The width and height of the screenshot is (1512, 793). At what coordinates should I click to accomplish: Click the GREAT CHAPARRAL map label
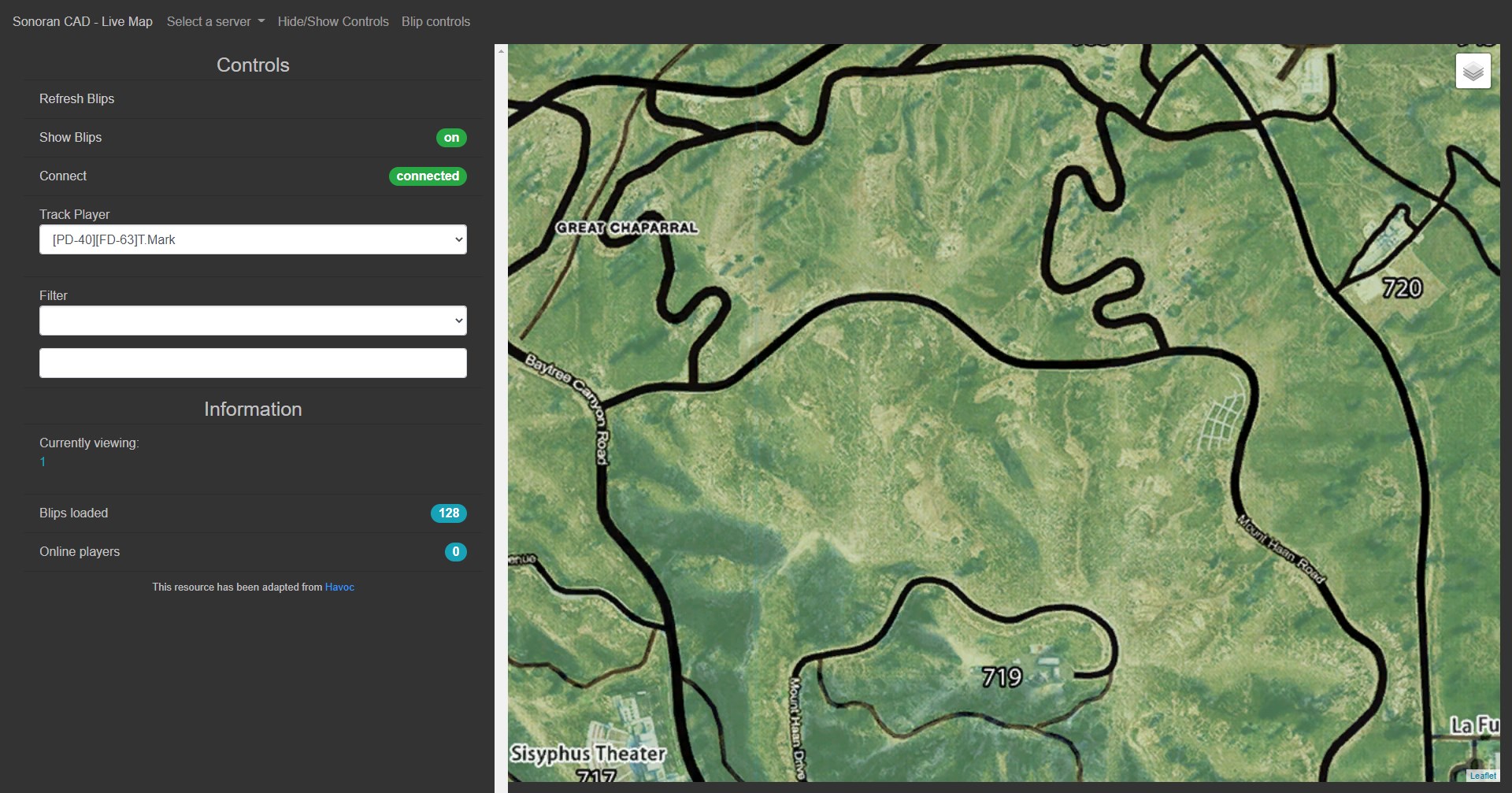click(627, 228)
